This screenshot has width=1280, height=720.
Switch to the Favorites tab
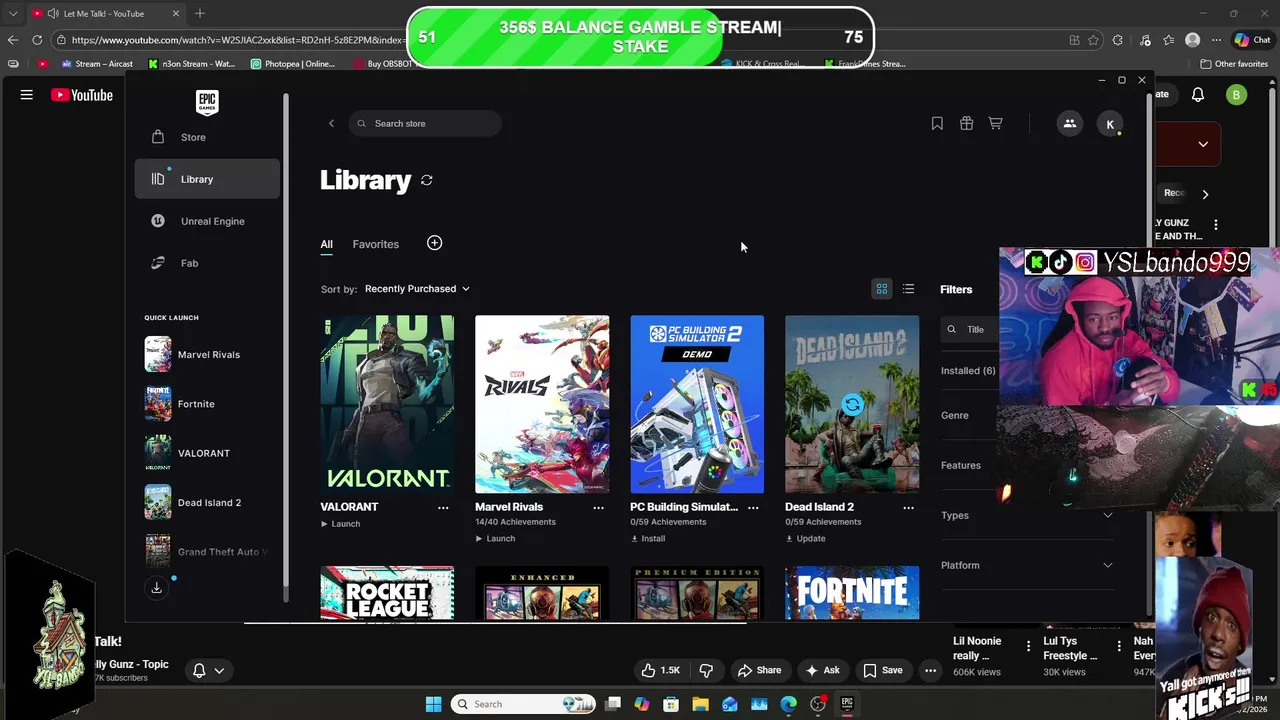point(375,244)
